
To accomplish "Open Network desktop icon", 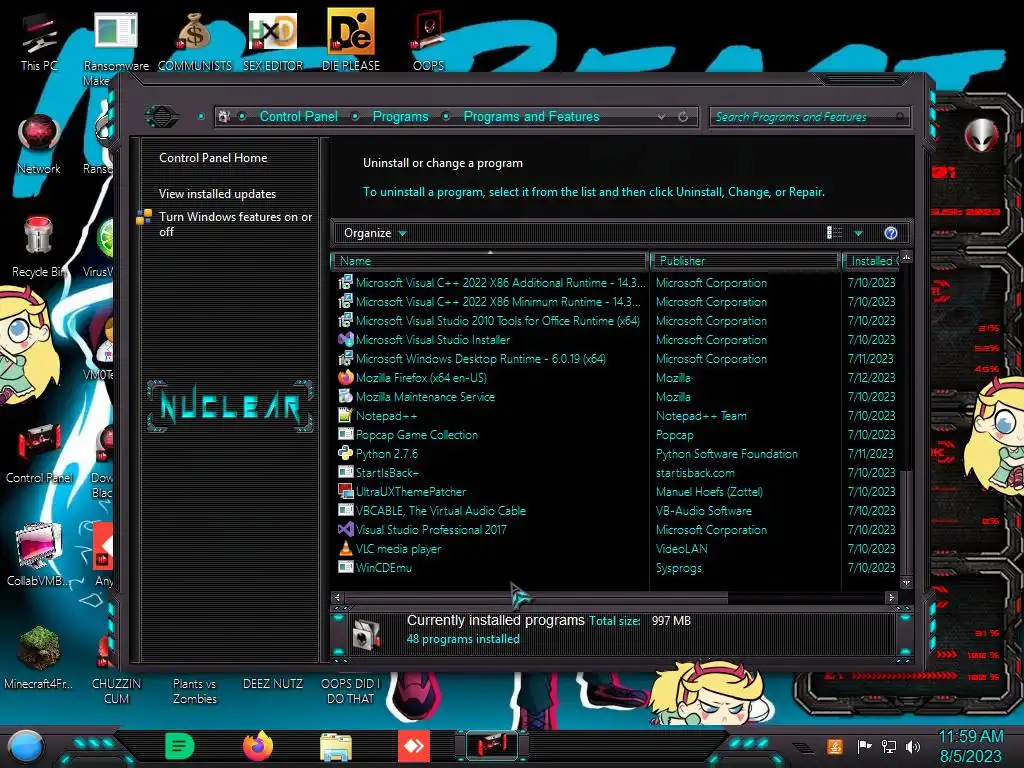I will [x=39, y=144].
